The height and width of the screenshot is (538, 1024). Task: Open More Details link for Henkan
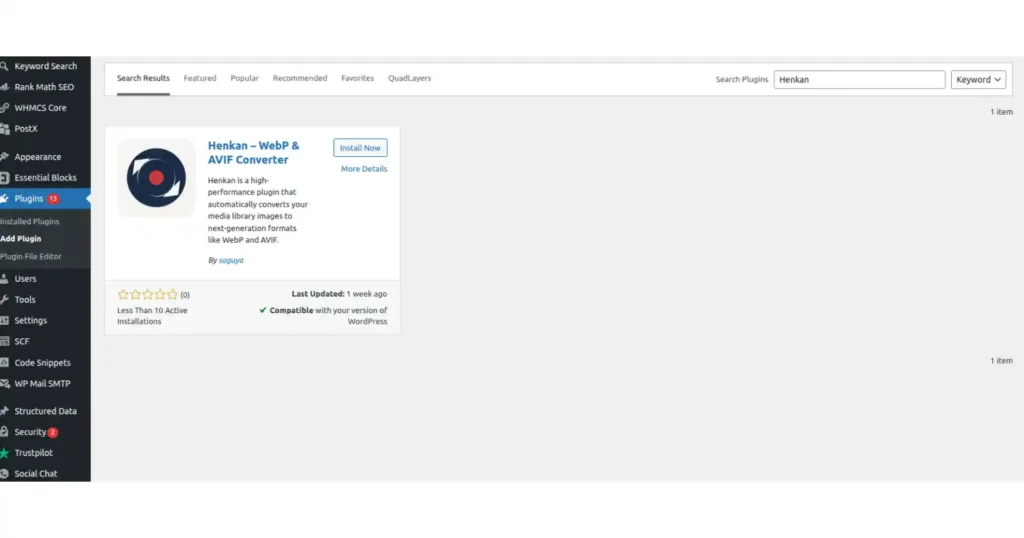(364, 169)
